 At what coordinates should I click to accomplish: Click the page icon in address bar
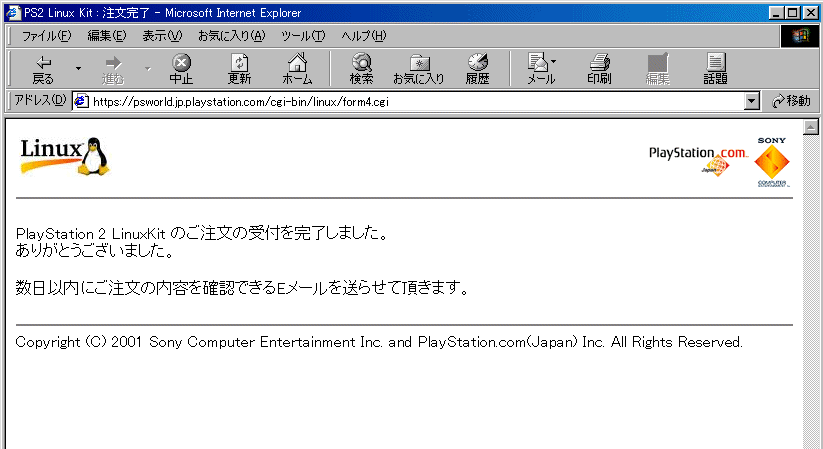81,101
